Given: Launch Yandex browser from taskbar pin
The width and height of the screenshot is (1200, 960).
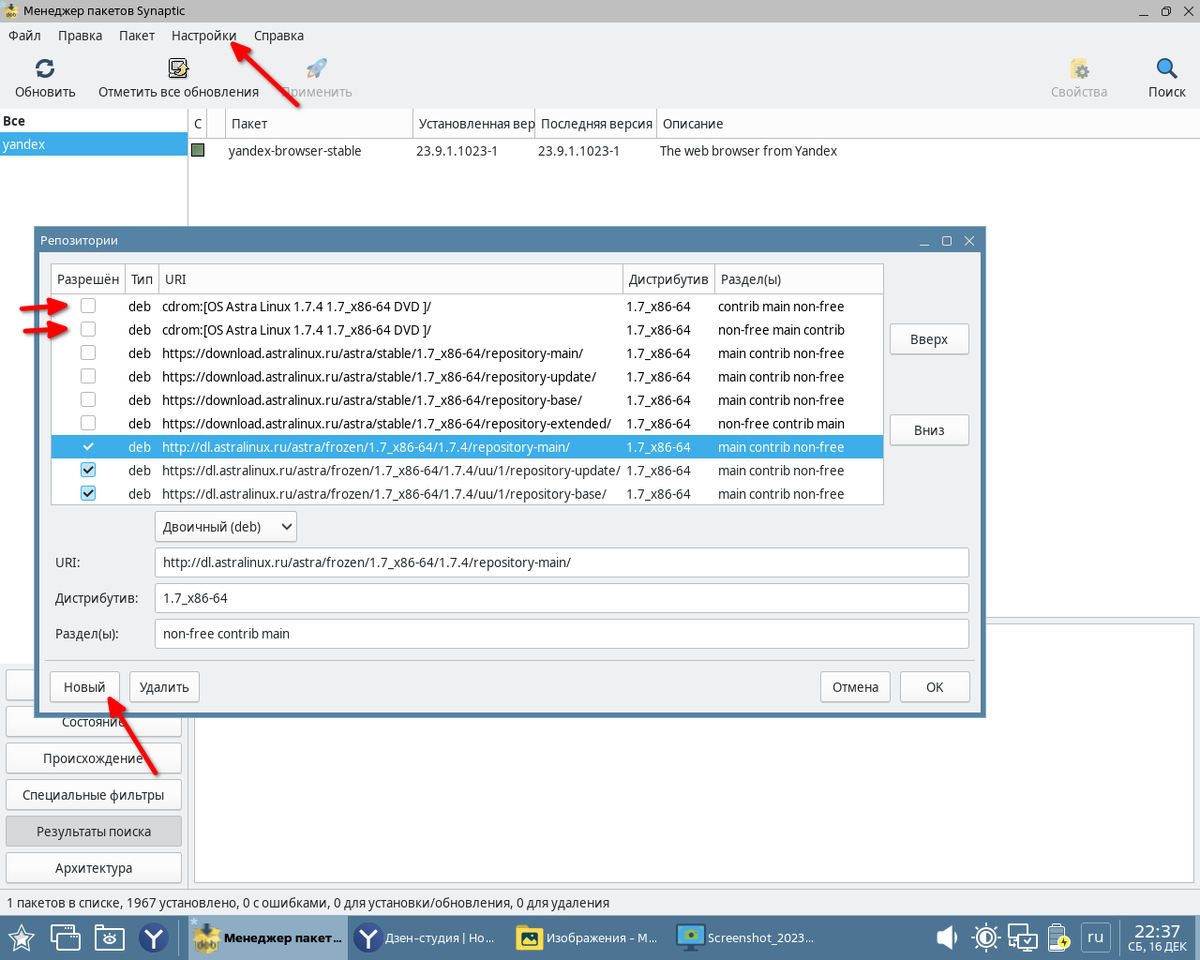Looking at the screenshot, I should (153, 937).
